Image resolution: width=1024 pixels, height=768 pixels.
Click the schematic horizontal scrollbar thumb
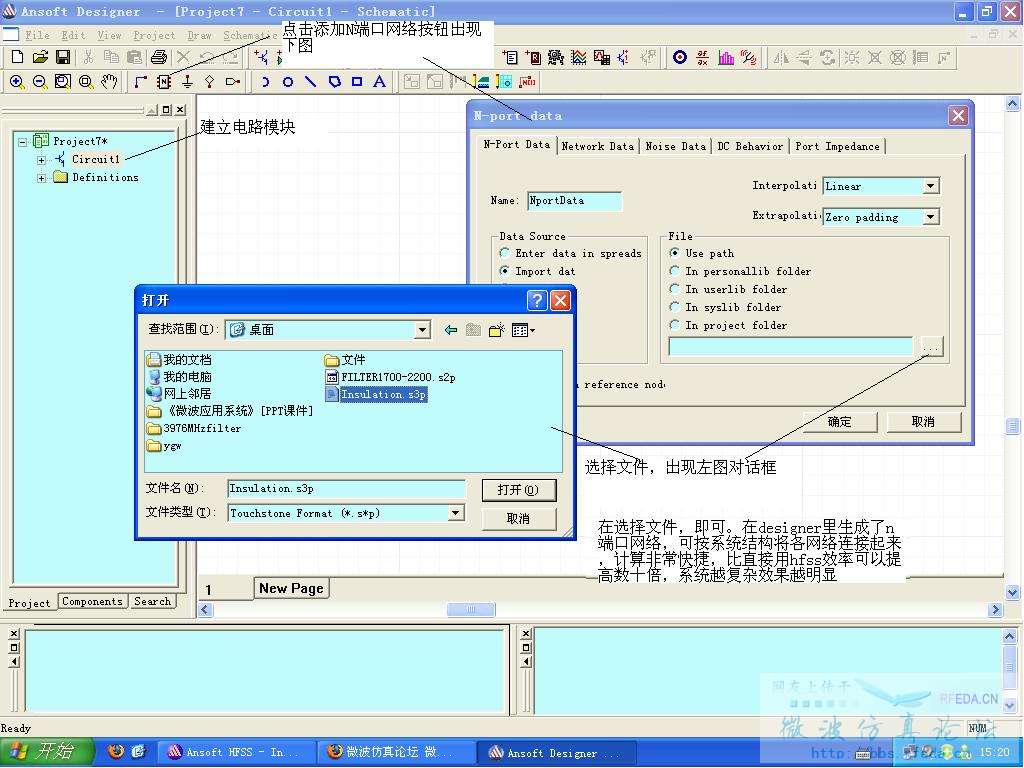coord(471,609)
